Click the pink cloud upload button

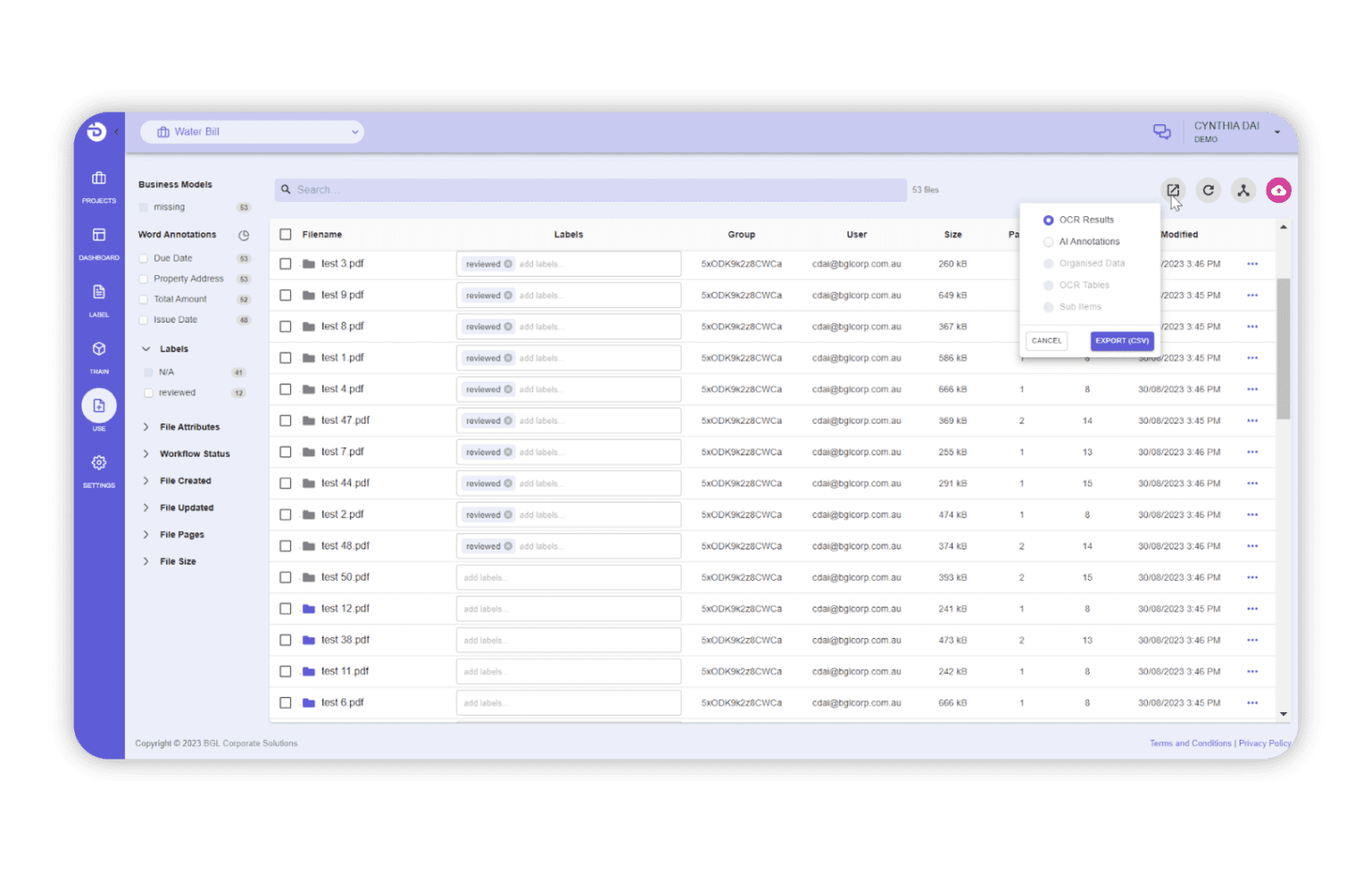pos(1278,189)
